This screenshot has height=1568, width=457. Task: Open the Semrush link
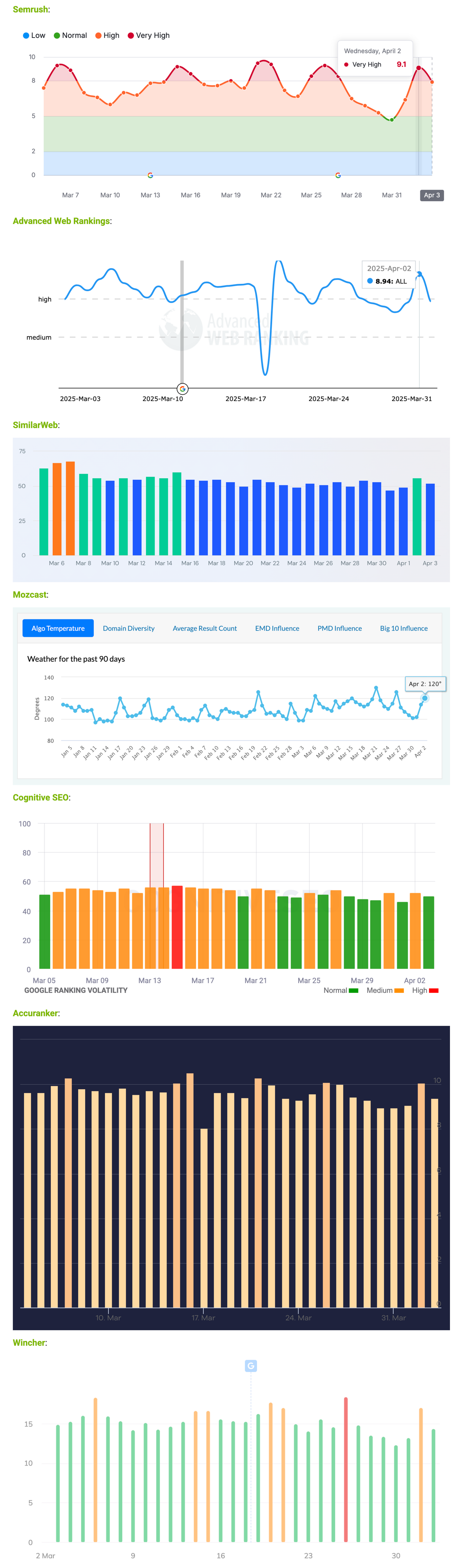(x=31, y=9)
